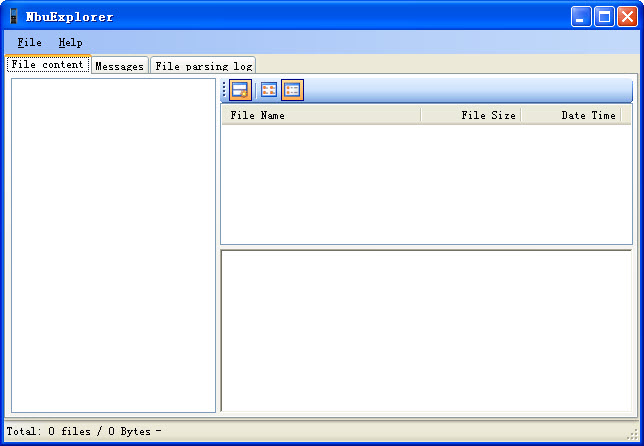644x446 pixels.
Task: Switch to the Messages tab
Action: [119, 66]
